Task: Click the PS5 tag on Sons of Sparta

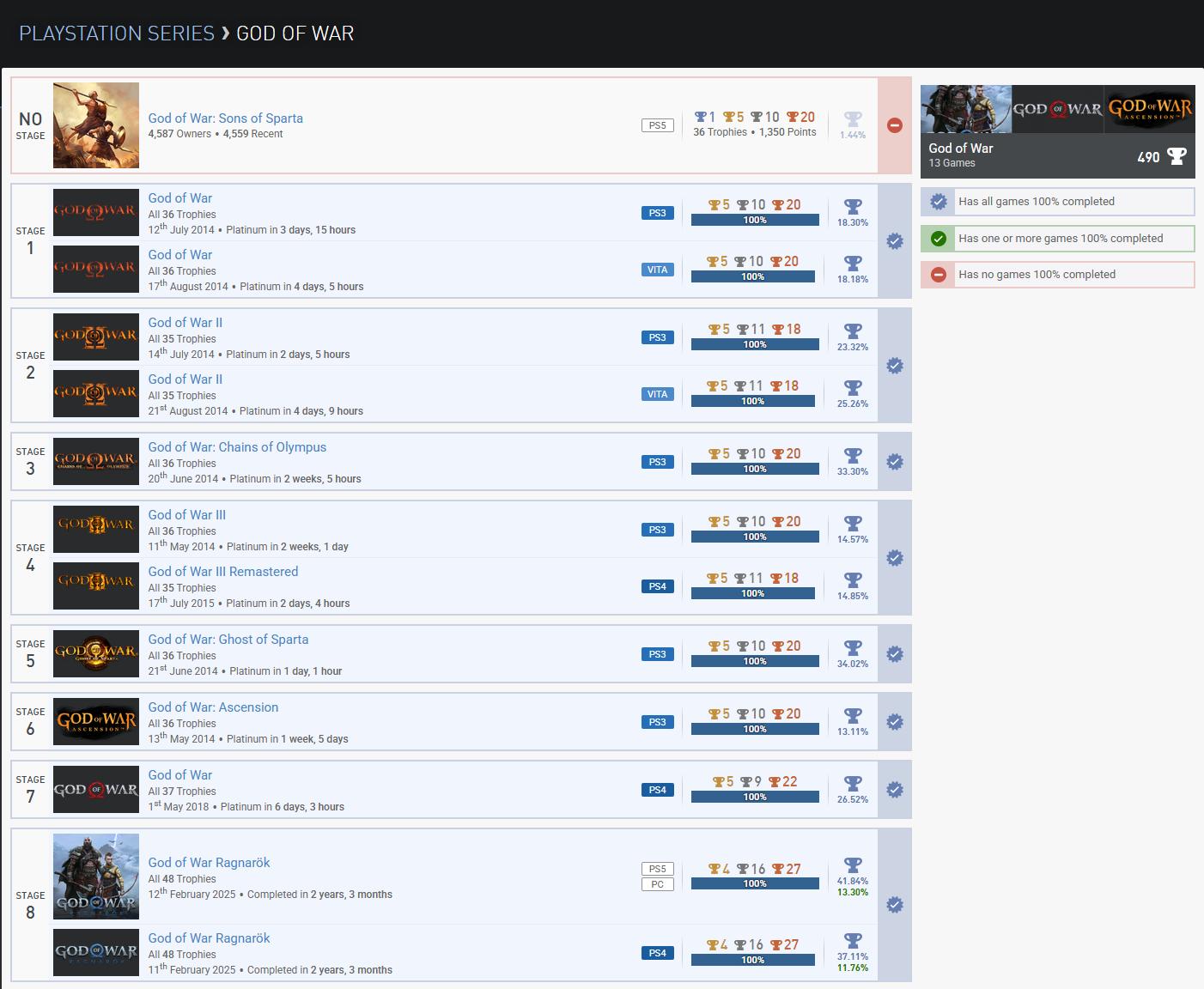Action: tap(657, 125)
